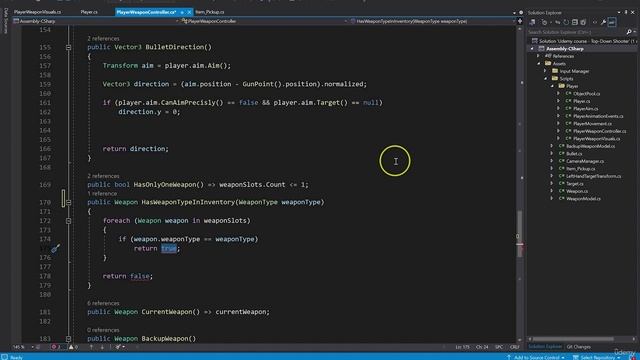Click the Solution Explorer home icon

(x=532, y=22)
